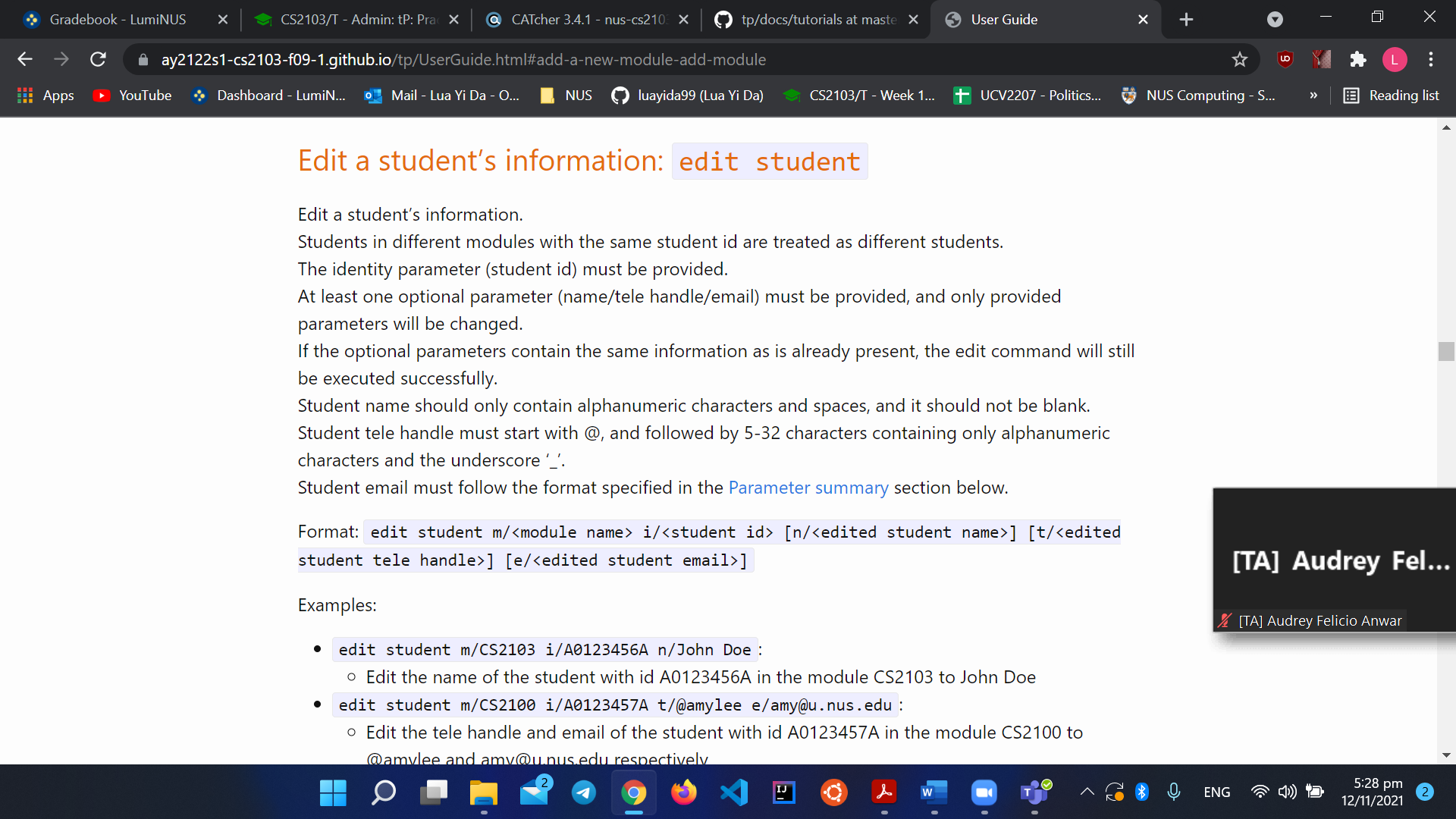Close the User Guide tab
The height and width of the screenshot is (819, 1456).
pyautogui.click(x=1144, y=20)
